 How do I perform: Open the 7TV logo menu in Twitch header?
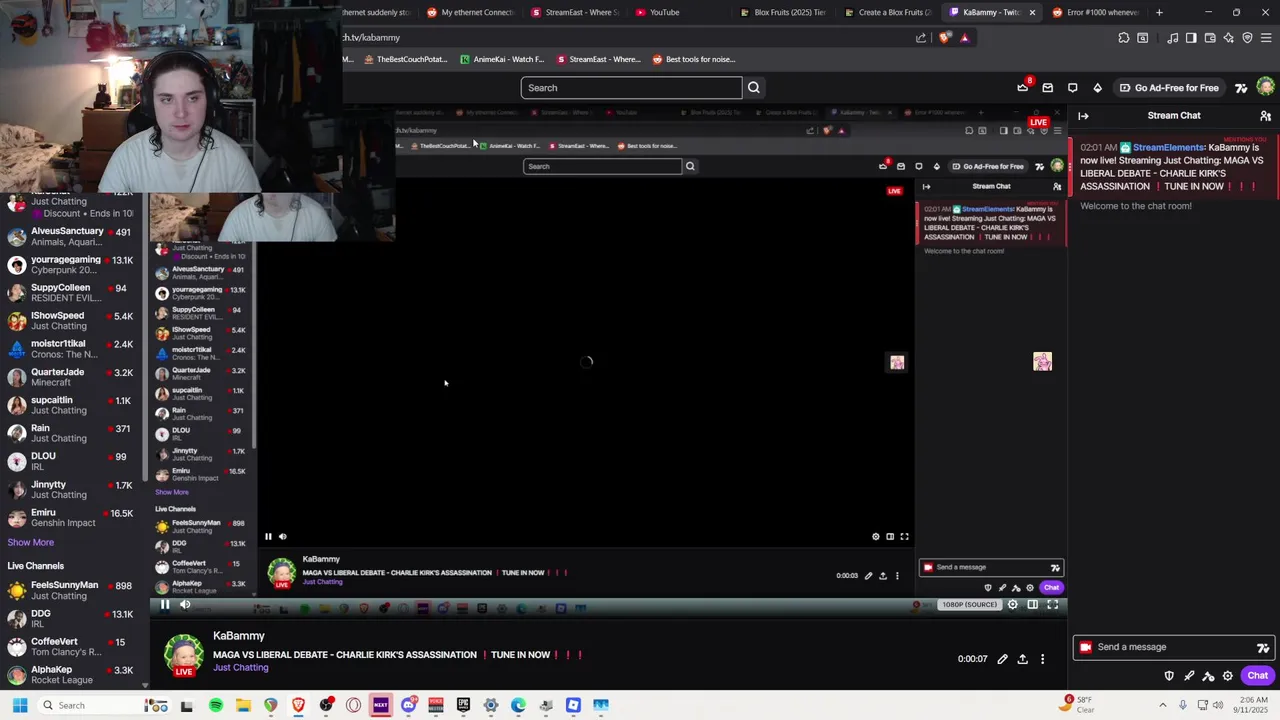click(x=1241, y=88)
